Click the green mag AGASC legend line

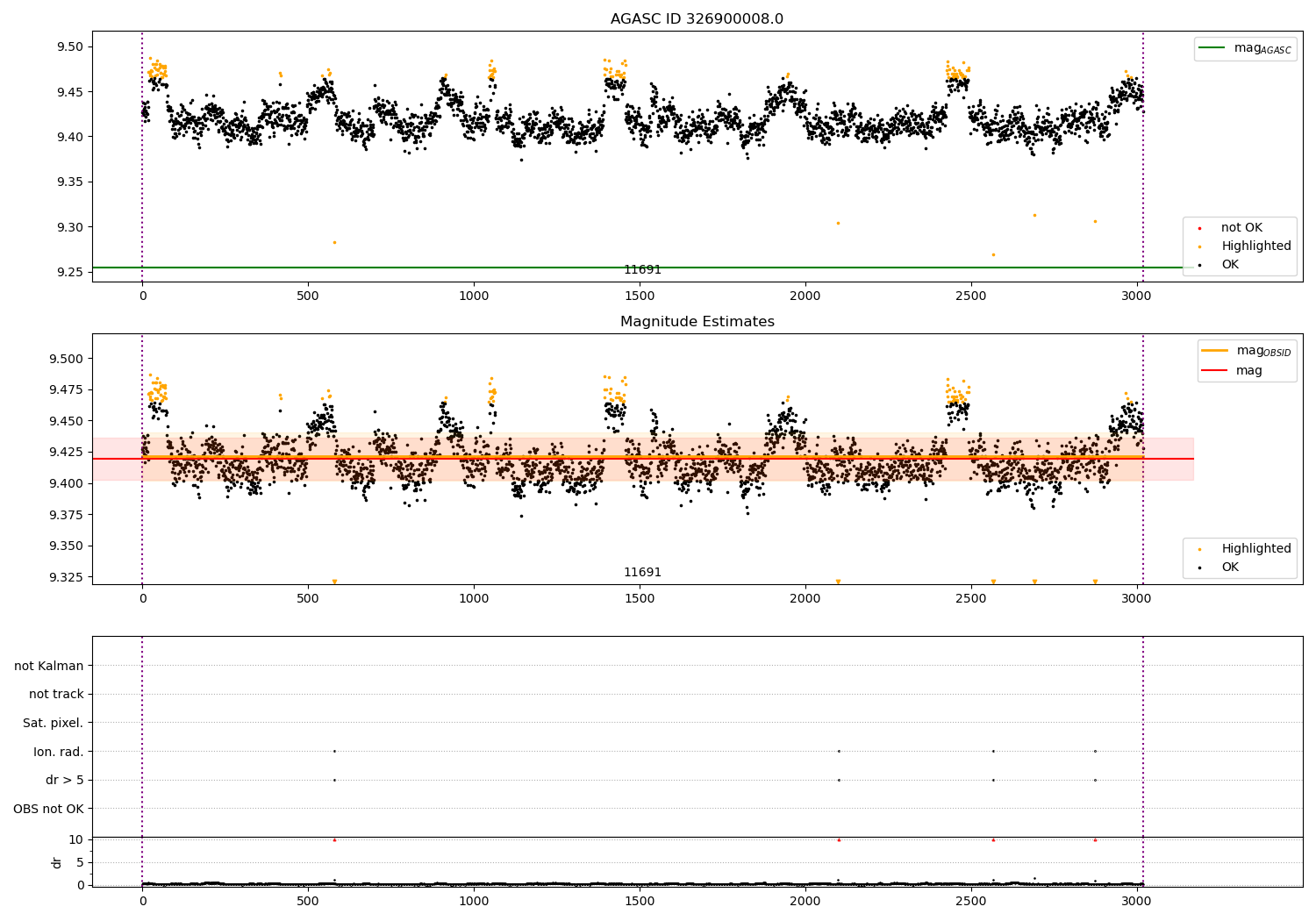tap(1212, 48)
